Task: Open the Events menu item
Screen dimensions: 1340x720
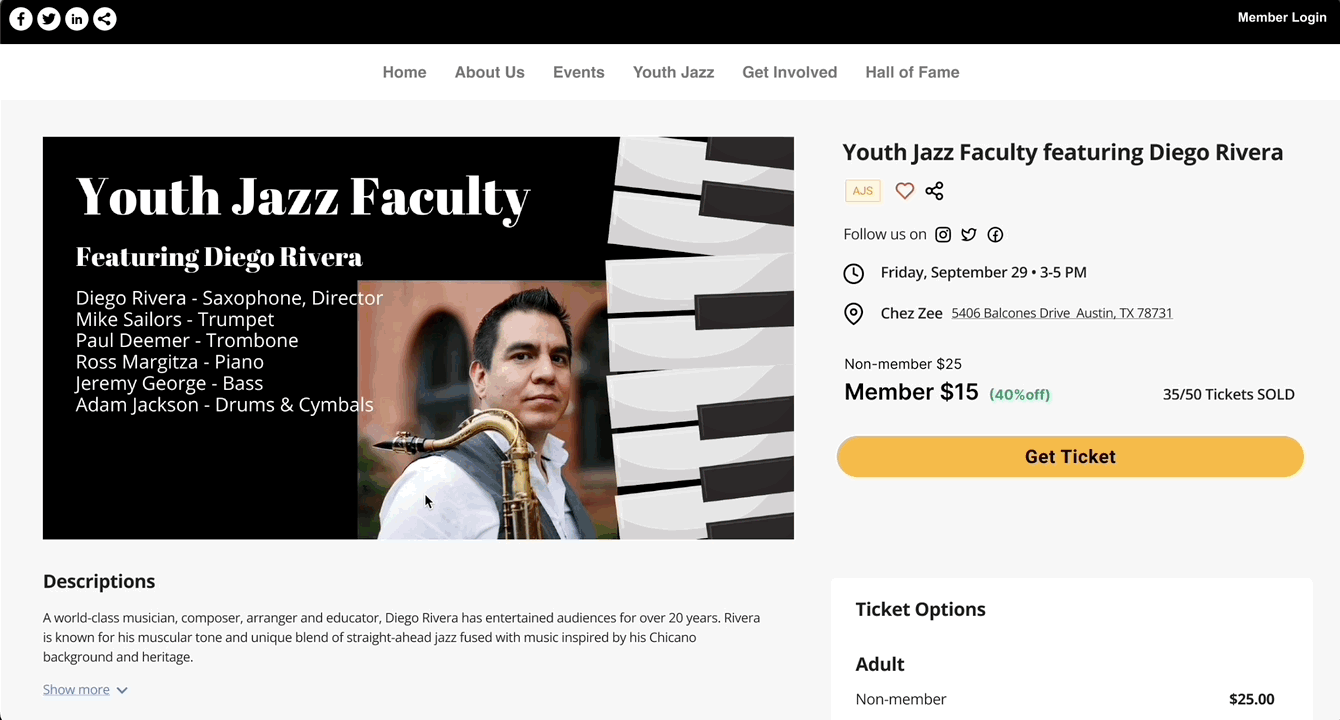Action: [578, 72]
